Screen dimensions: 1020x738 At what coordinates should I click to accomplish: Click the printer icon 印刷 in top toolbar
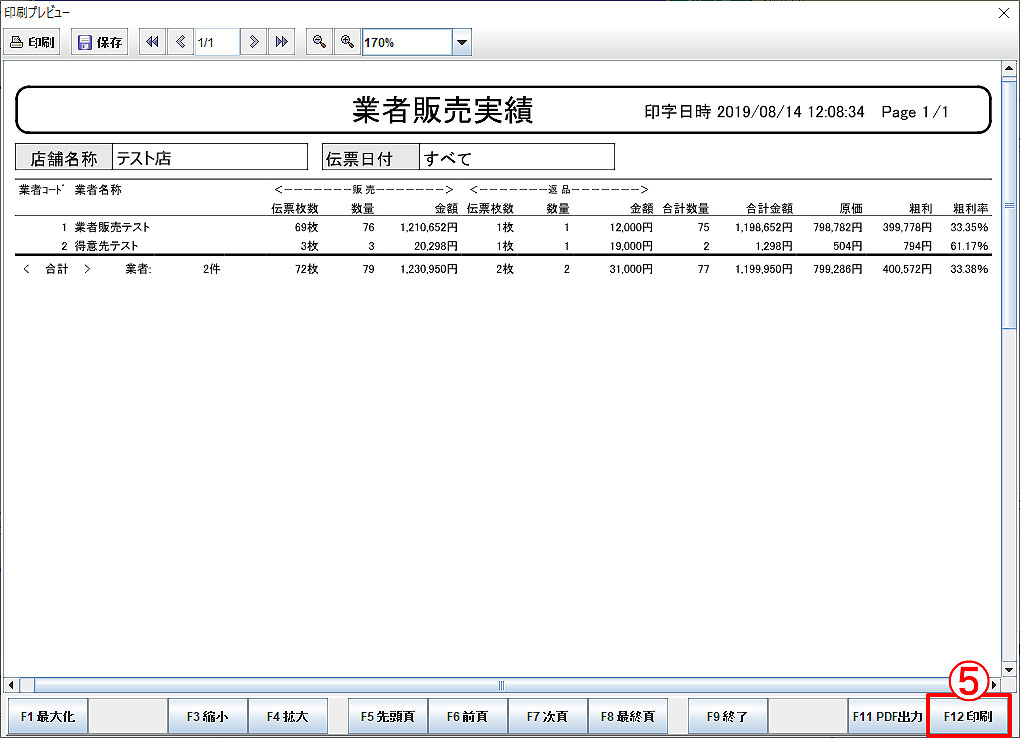click(33, 43)
